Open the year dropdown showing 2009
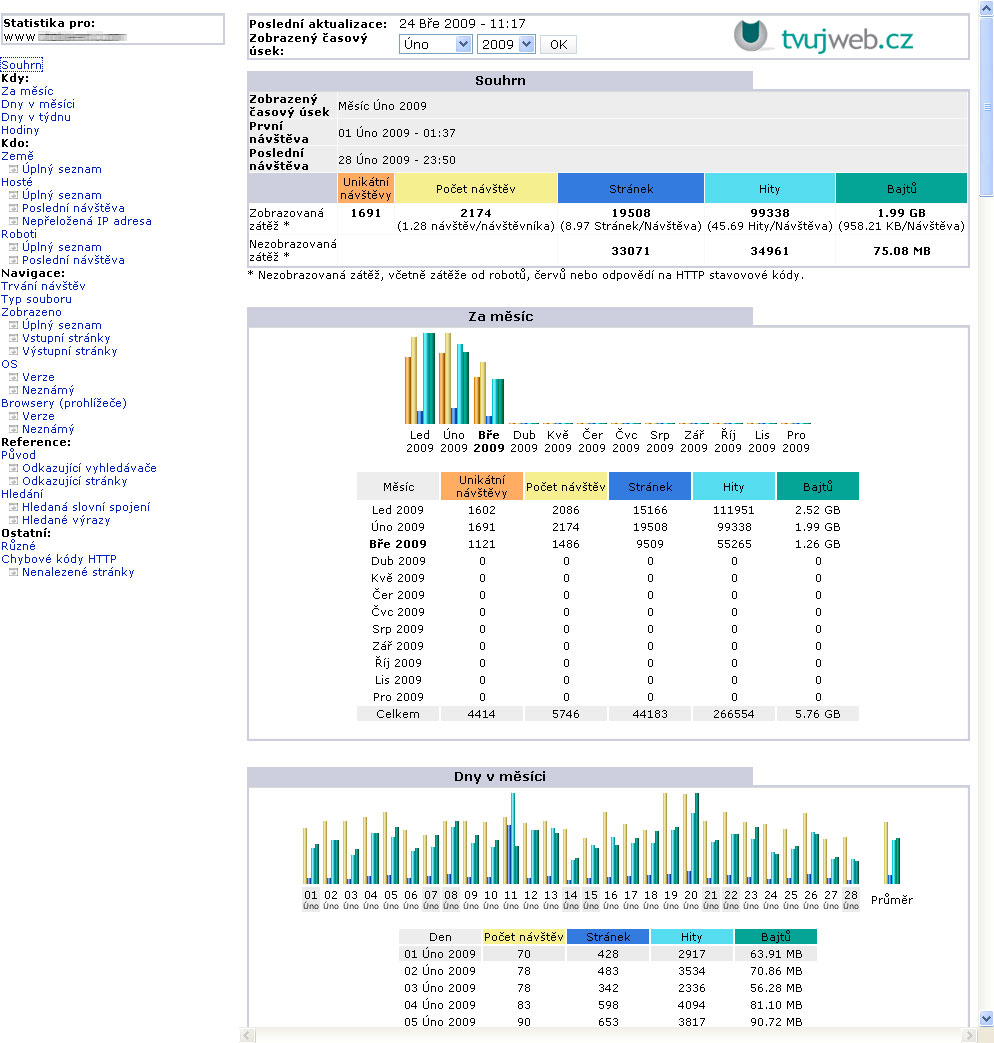 506,44
